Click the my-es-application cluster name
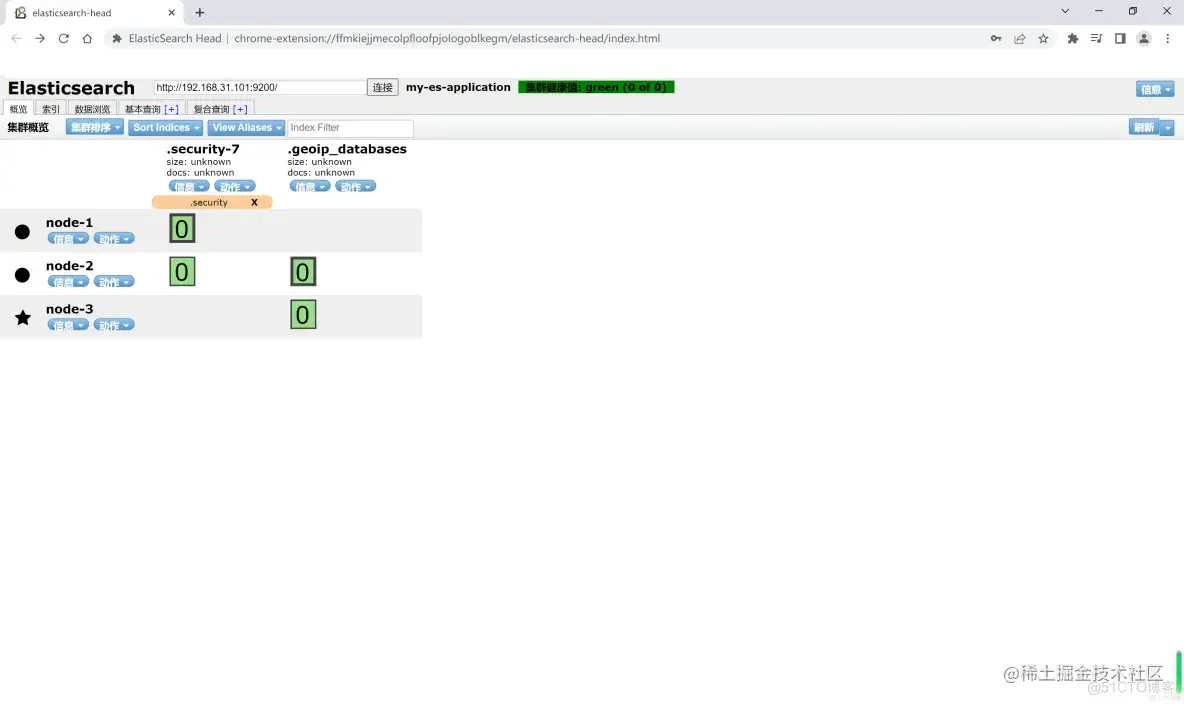The width and height of the screenshot is (1184, 704). [x=458, y=87]
